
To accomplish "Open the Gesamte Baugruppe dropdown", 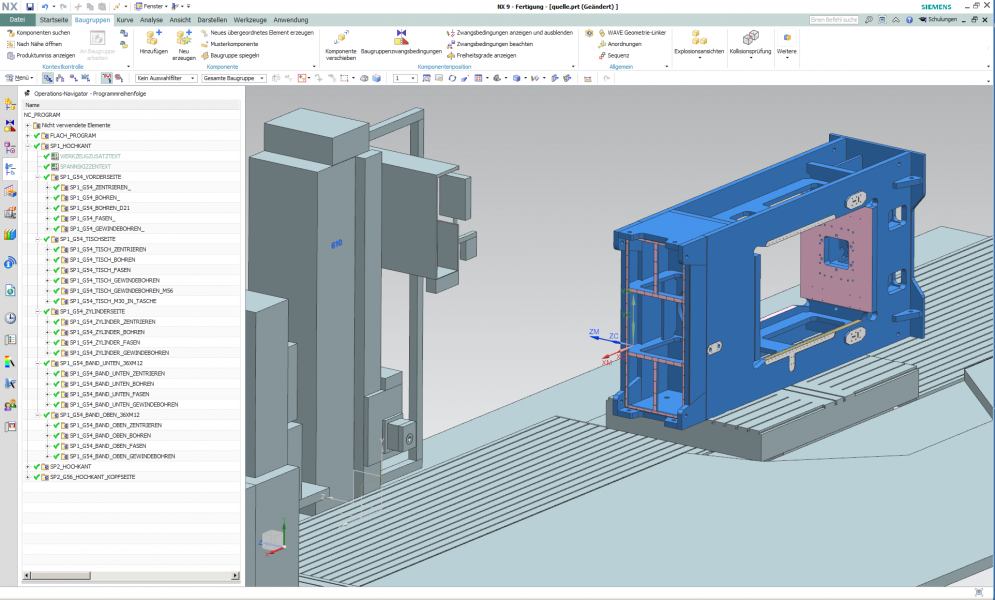I will pyautogui.click(x=233, y=78).
